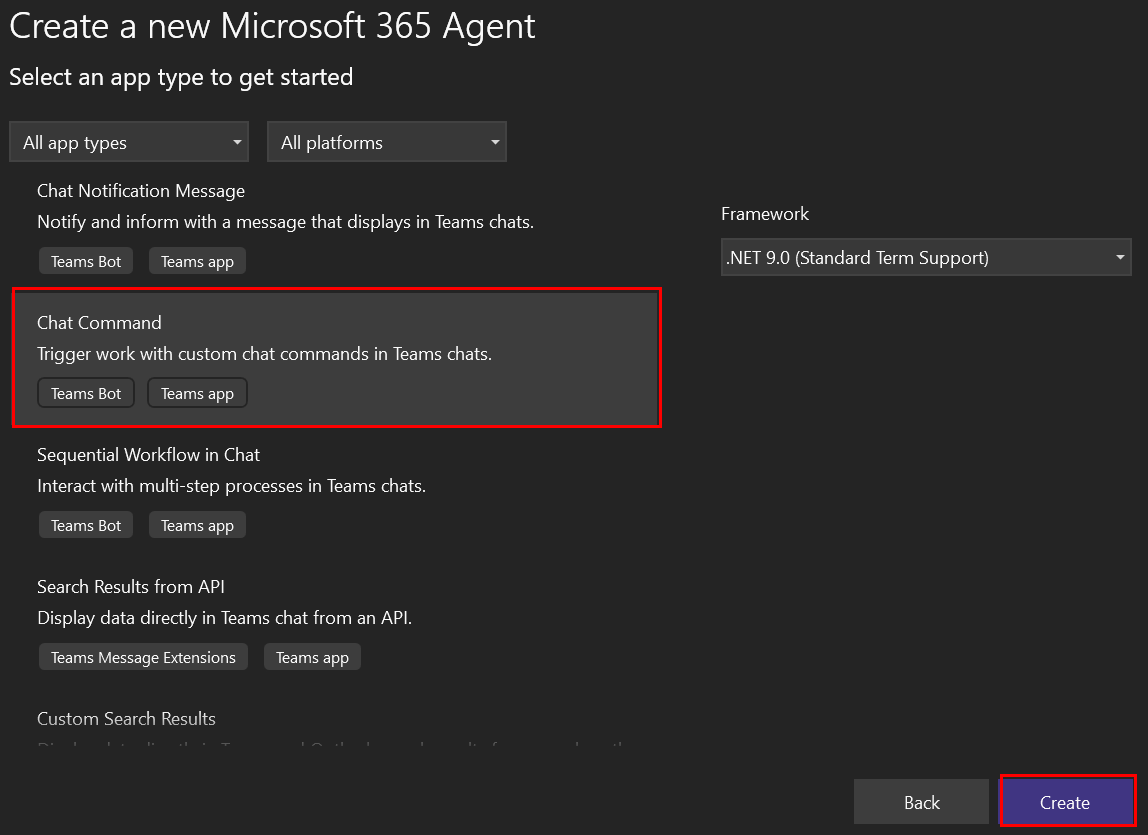The image size is (1148, 835).
Task: Click Teams app tag under Chat Command
Action: click(x=197, y=393)
